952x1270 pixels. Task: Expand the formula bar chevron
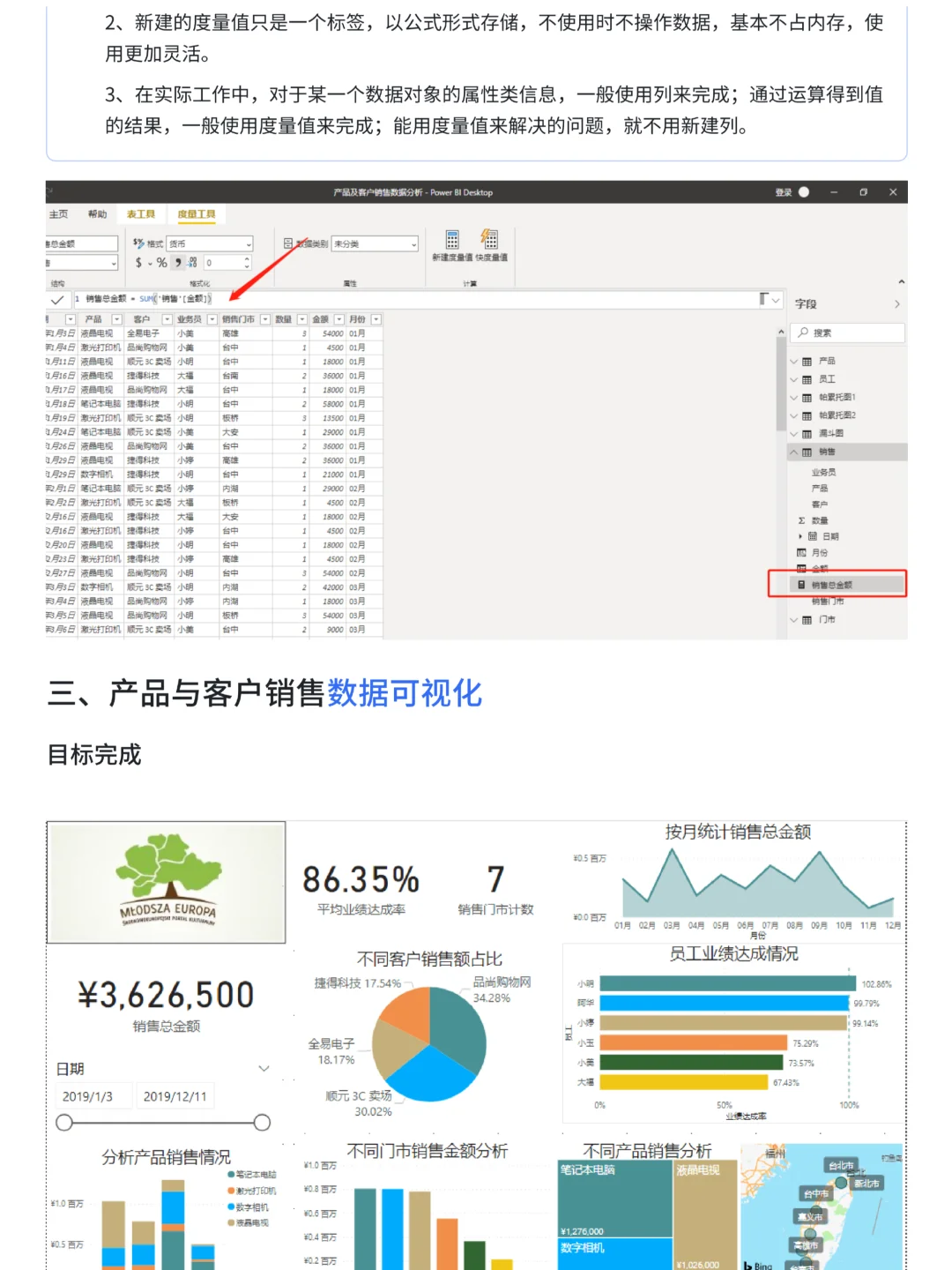[777, 300]
